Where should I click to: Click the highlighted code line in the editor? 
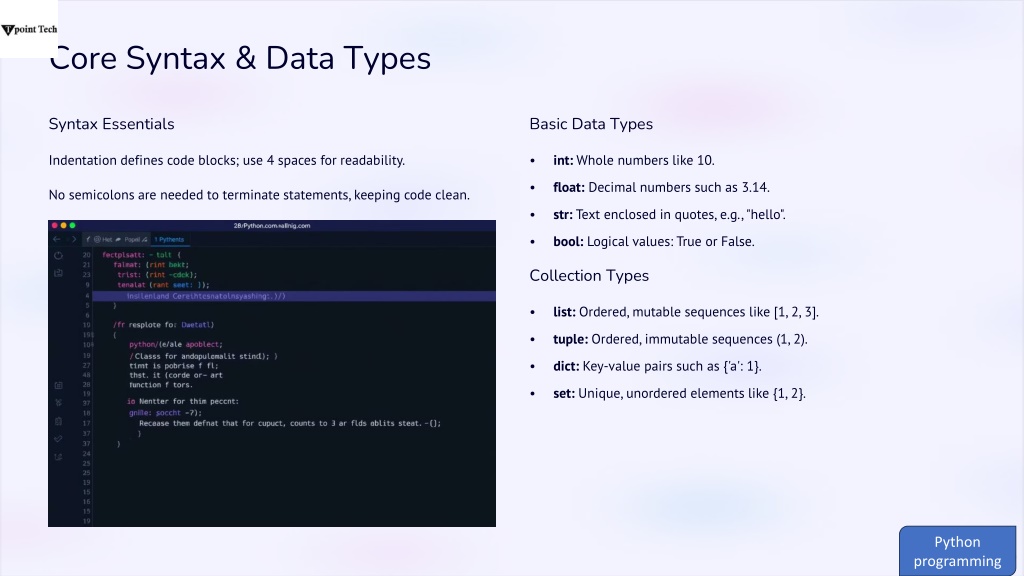click(x=294, y=296)
